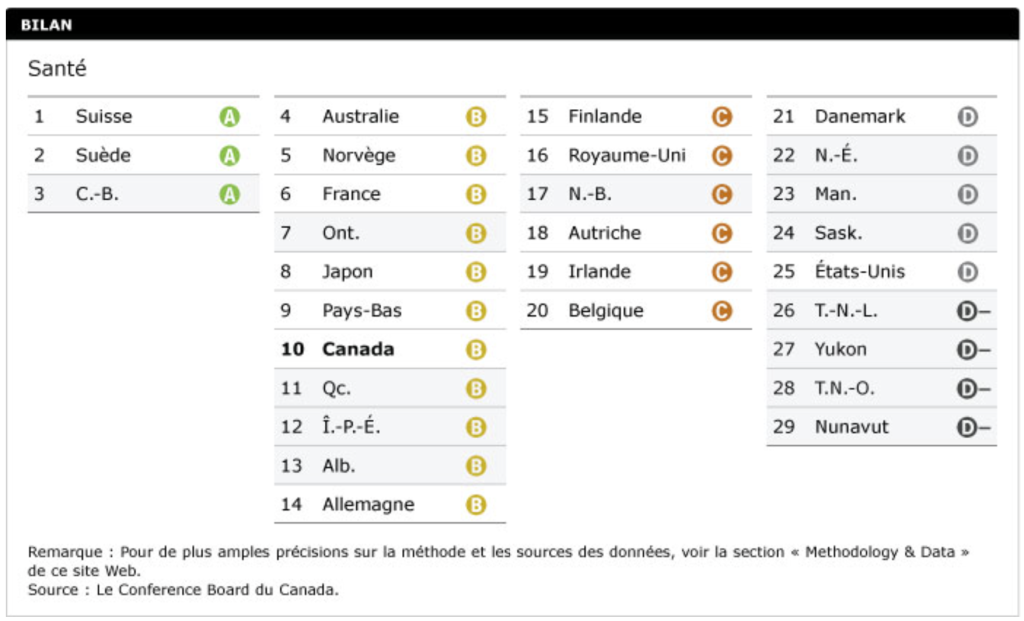Image resolution: width=1024 pixels, height=621 pixels.
Task: Click the grey D grade icon for Danemark
Action: click(967, 117)
